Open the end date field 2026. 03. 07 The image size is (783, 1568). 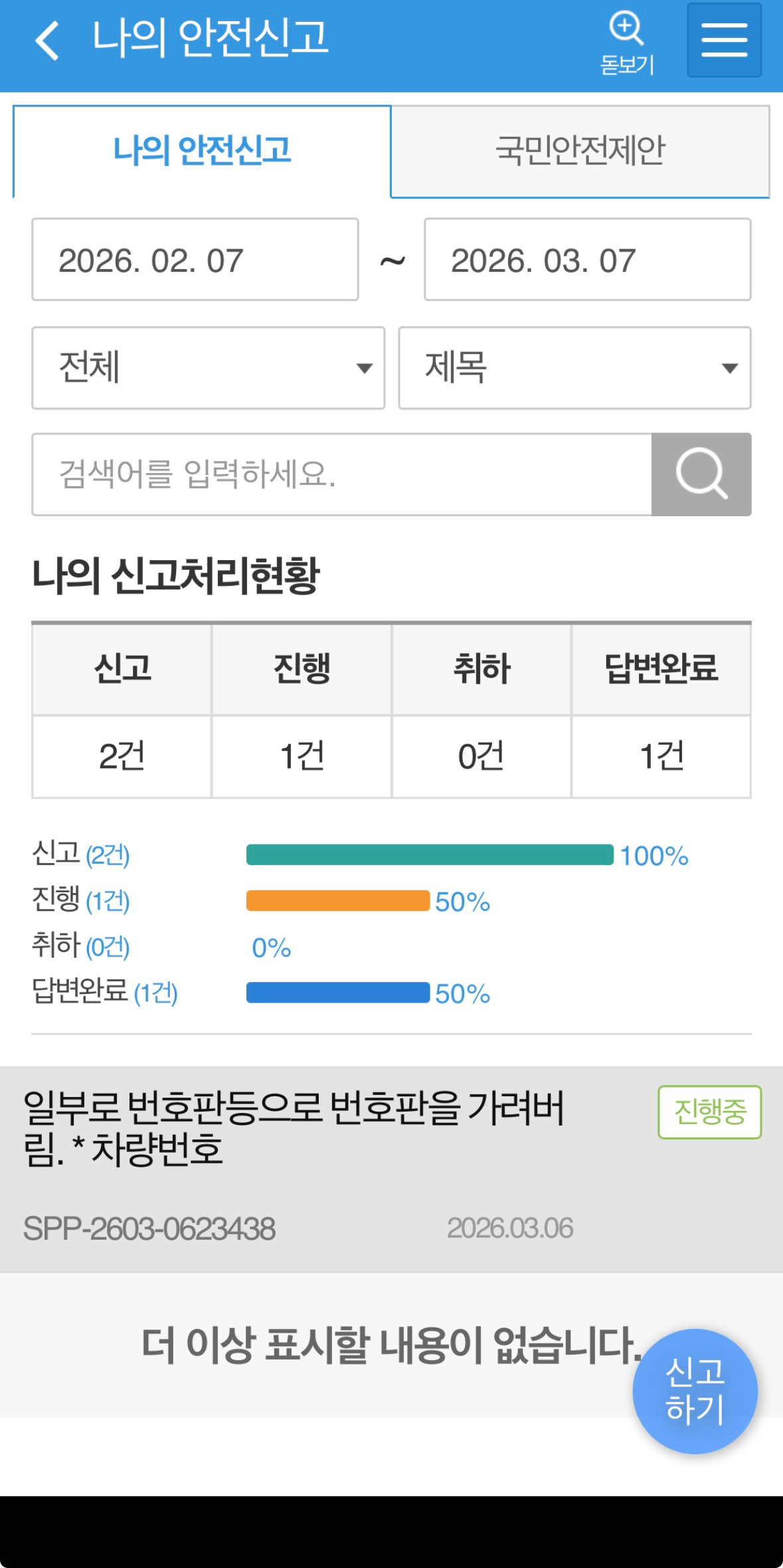(x=588, y=260)
